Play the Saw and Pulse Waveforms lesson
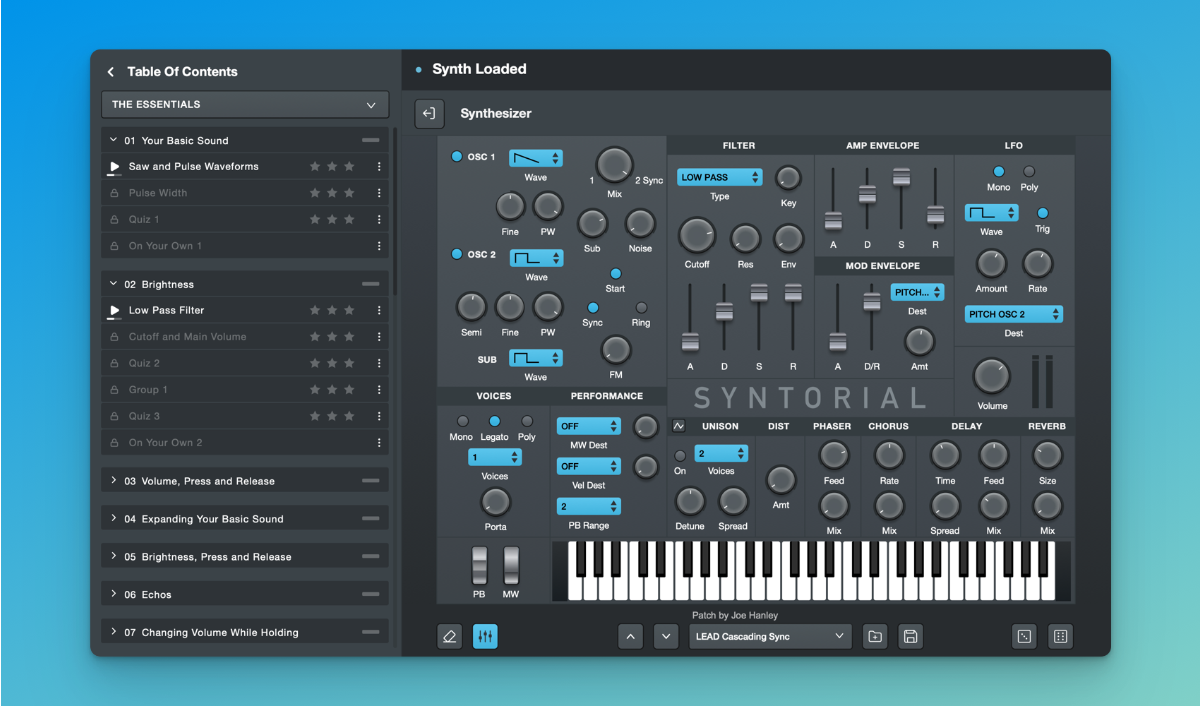 coord(113,167)
